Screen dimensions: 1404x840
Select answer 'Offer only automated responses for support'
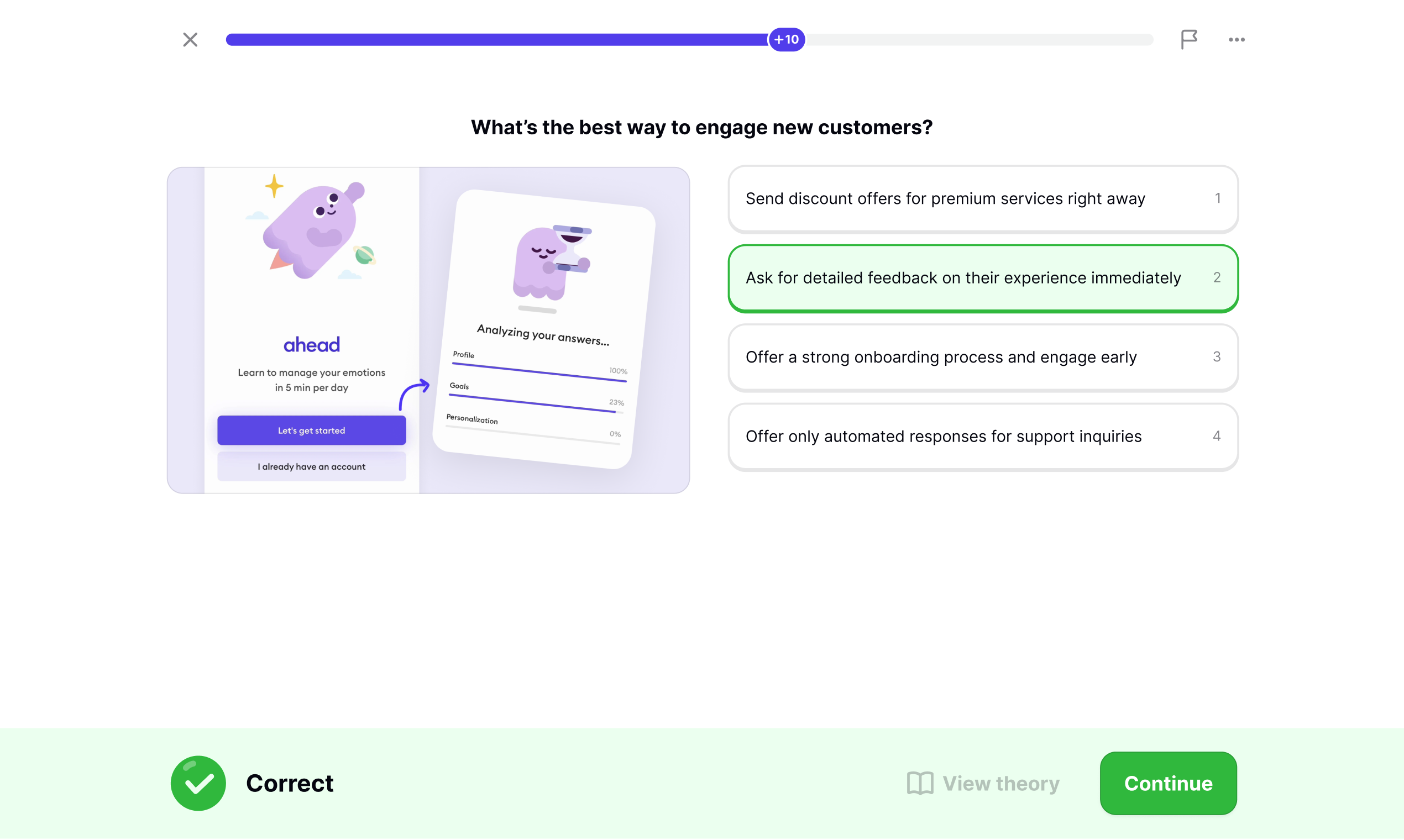[x=983, y=437]
